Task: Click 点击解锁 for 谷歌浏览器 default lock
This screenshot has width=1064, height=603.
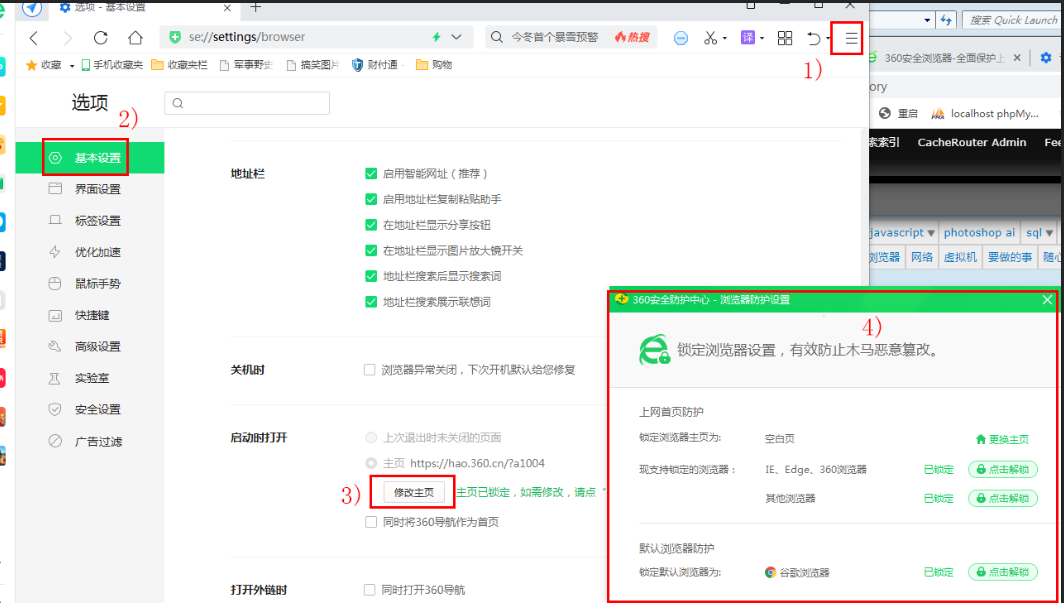Action: click(x=1002, y=572)
